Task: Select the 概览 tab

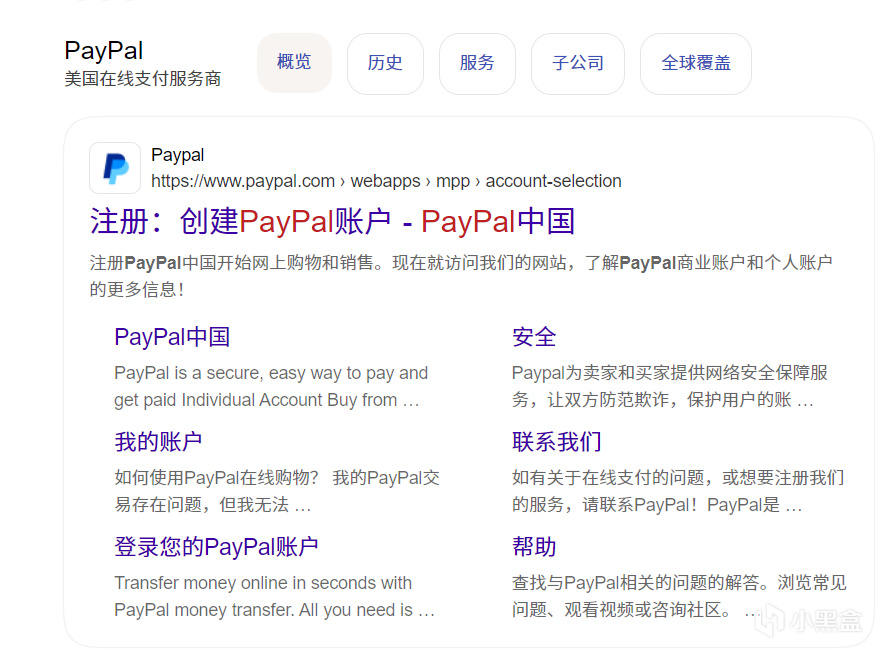Action: 294,62
